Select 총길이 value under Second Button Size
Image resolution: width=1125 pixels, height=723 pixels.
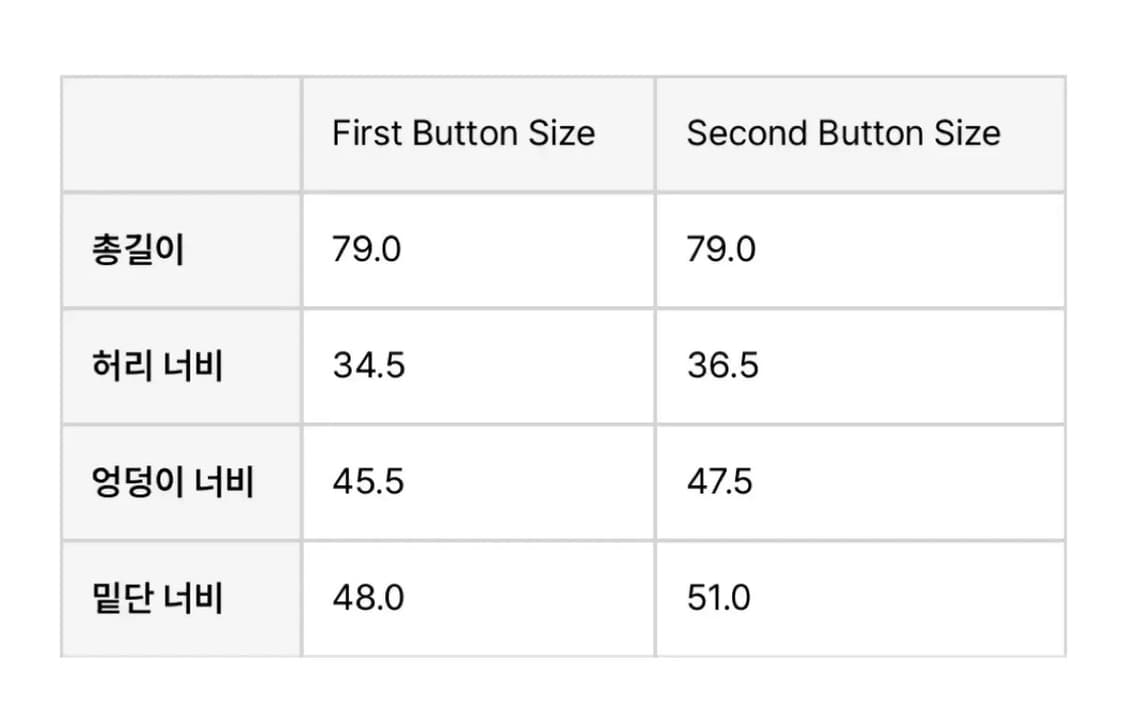pos(721,250)
